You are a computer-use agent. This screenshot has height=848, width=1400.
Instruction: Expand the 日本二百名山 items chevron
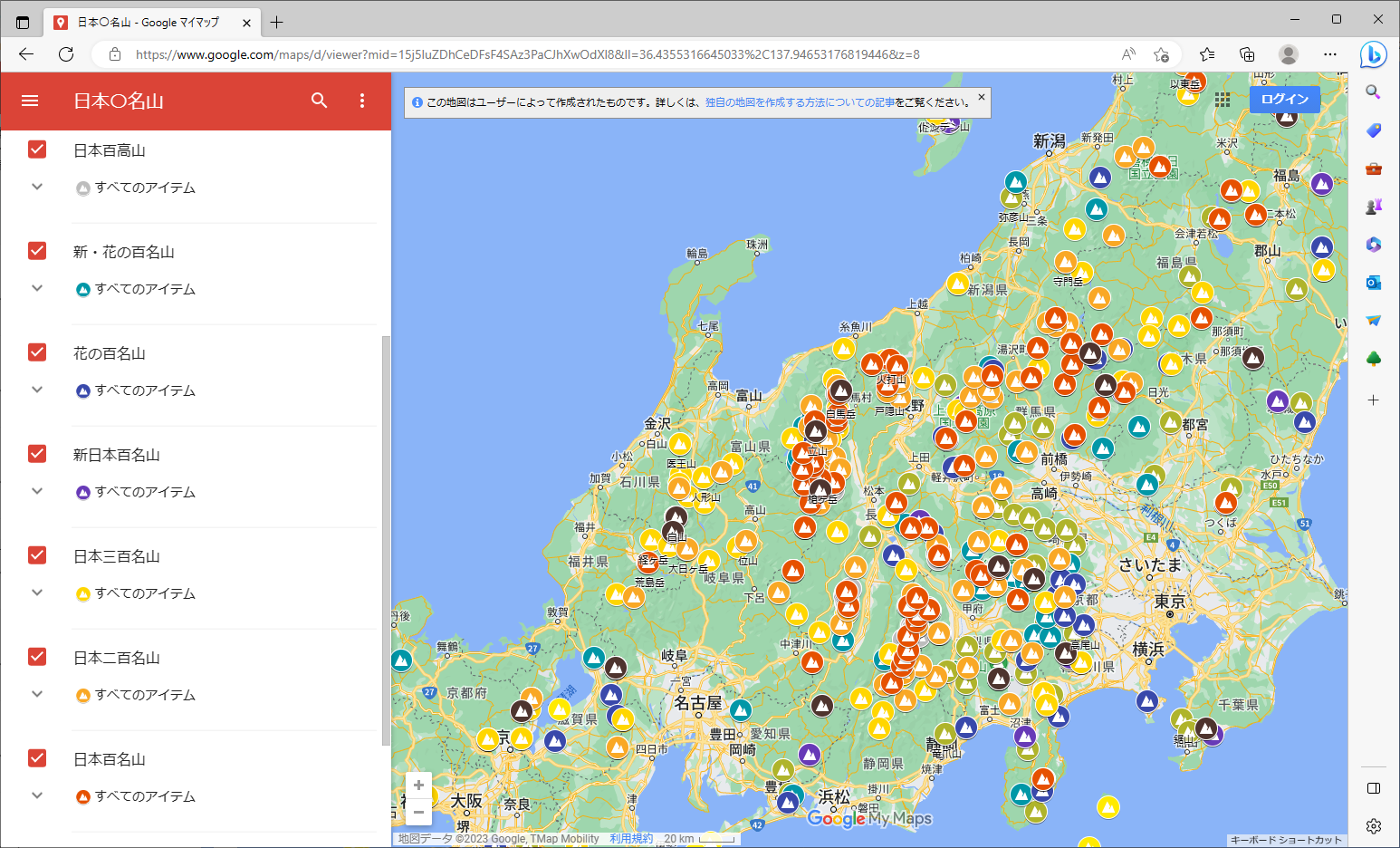click(37, 695)
